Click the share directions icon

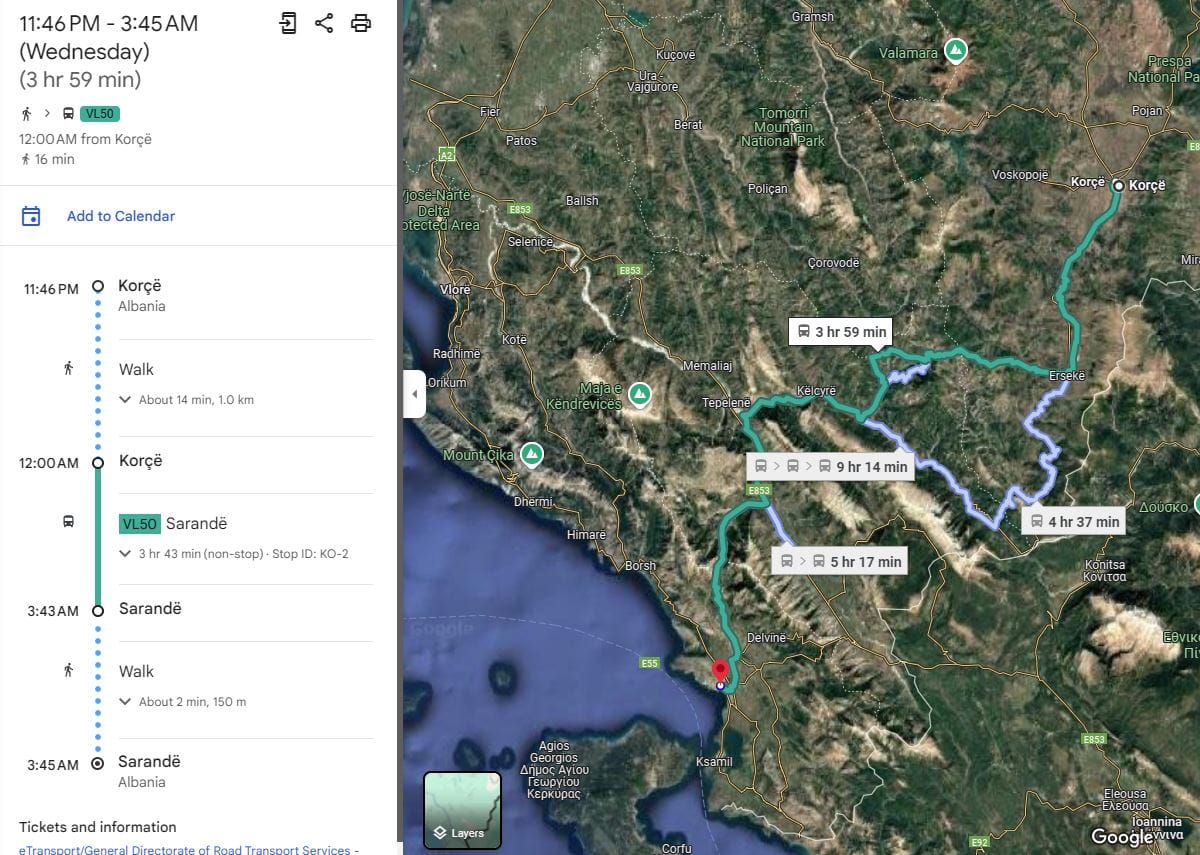(x=324, y=23)
